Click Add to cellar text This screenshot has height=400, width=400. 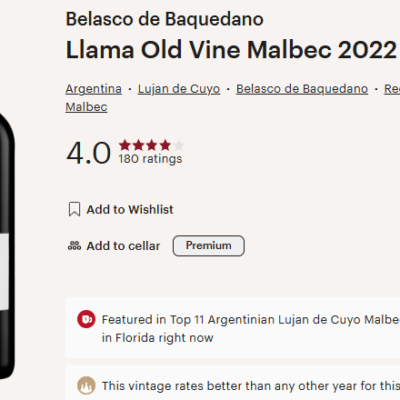tap(123, 246)
